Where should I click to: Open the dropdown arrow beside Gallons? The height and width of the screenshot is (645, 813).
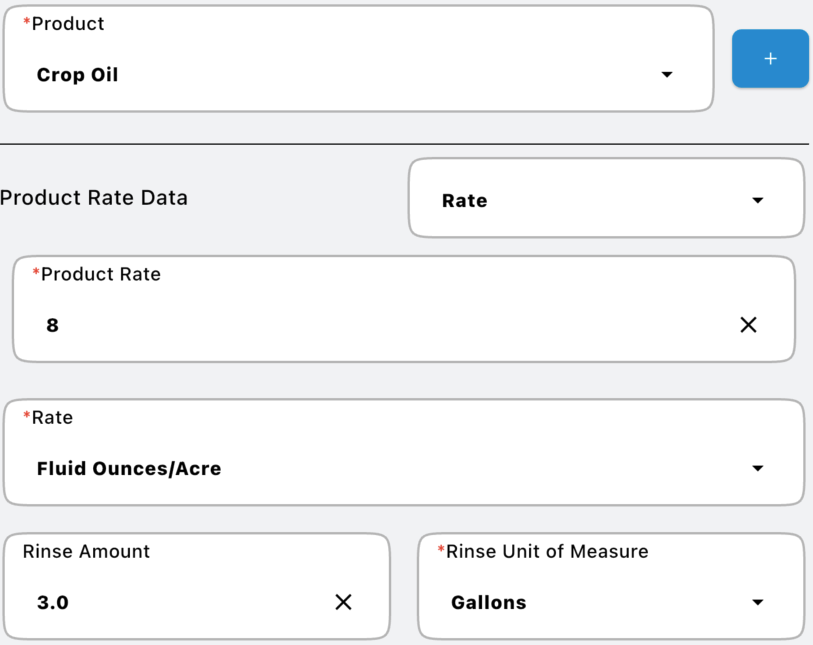(x=757, y=603)
